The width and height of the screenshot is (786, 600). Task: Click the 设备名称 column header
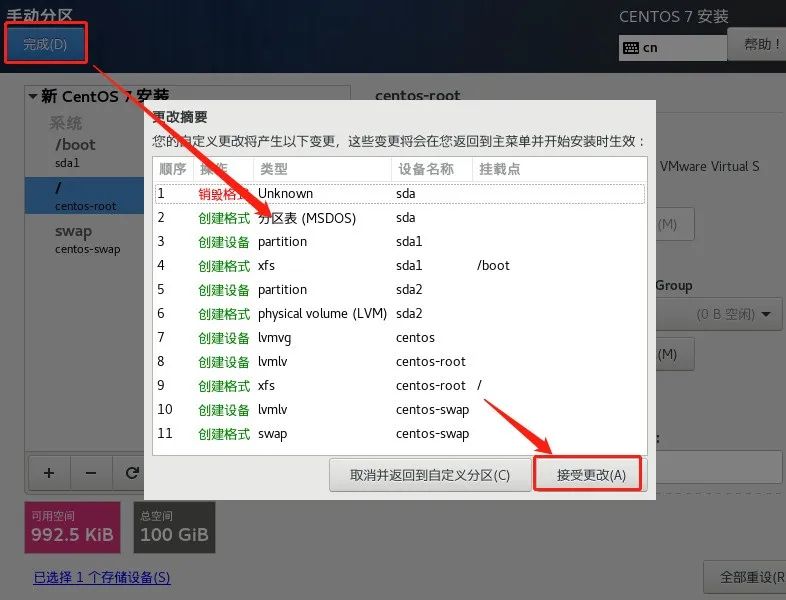[x=432, y=169]
